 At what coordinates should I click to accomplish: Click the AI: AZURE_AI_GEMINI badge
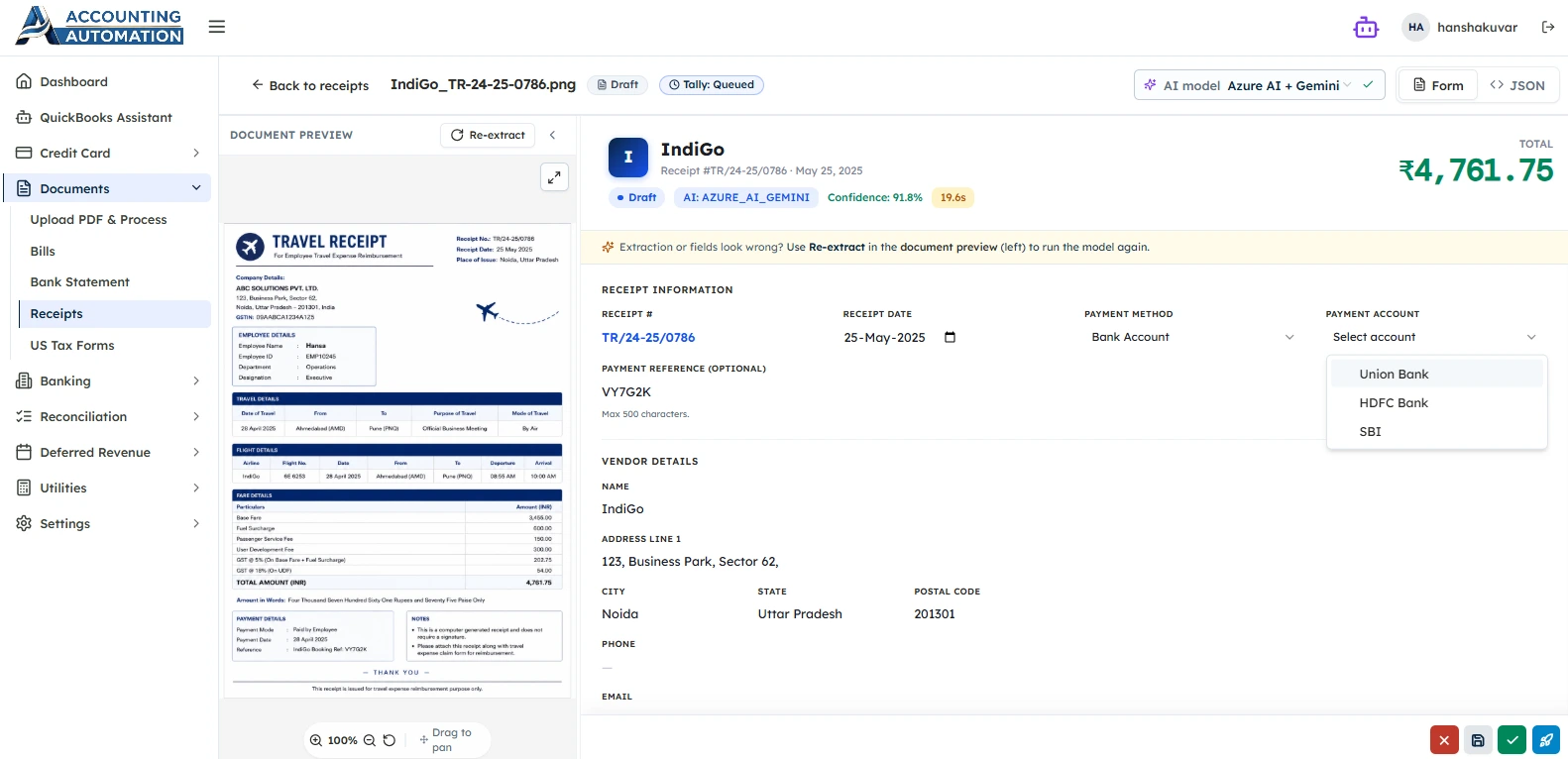click(x=746, y=197)
